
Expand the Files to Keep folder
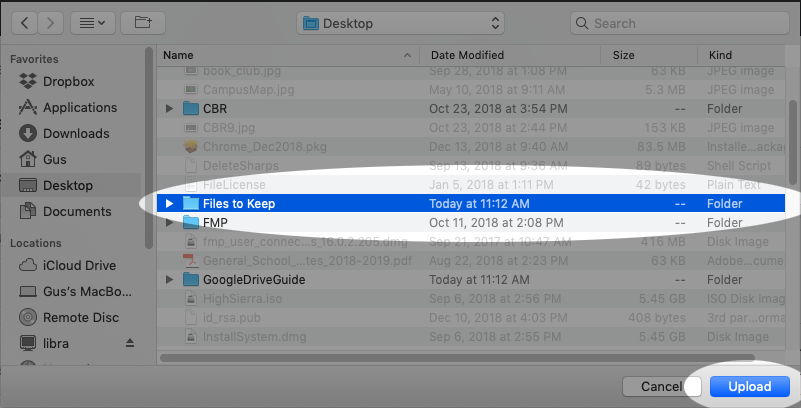point(169,204)
